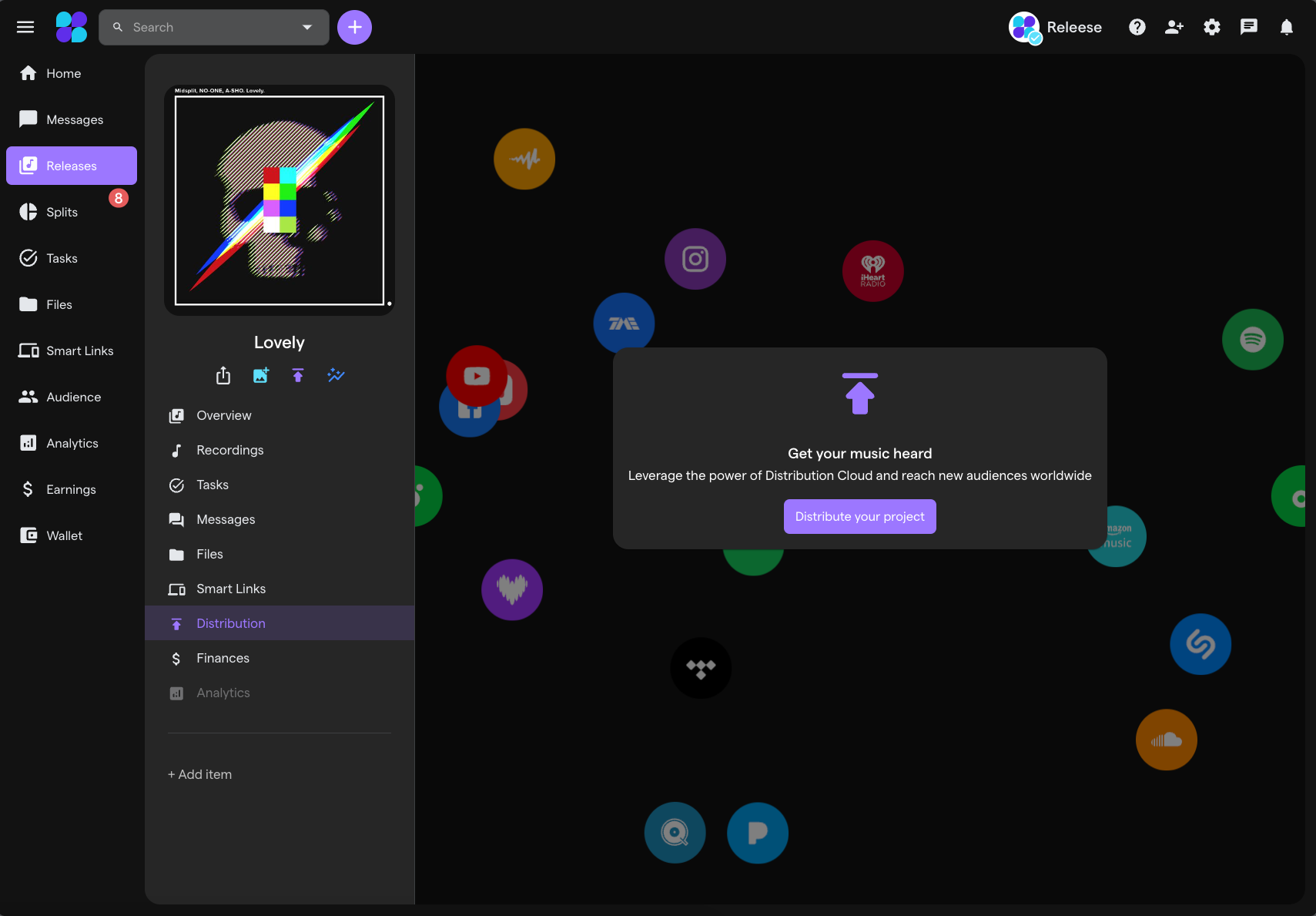The width and height of the screenshot is (1316, 916).
Task: Select Releases in the main sidebar
Action: tap(72, 166)
